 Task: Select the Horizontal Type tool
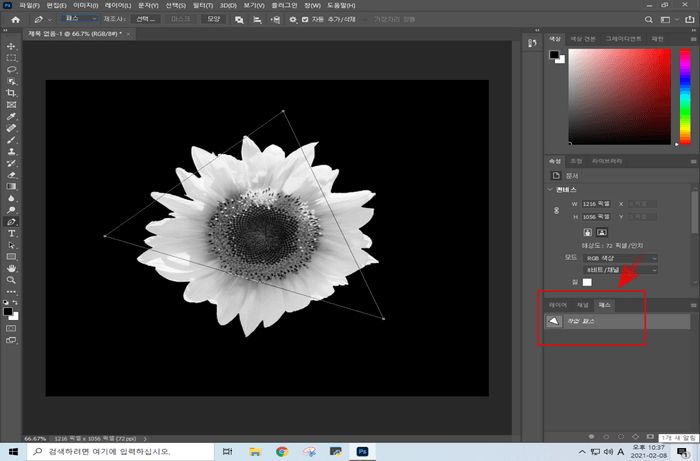coord(11,233)
